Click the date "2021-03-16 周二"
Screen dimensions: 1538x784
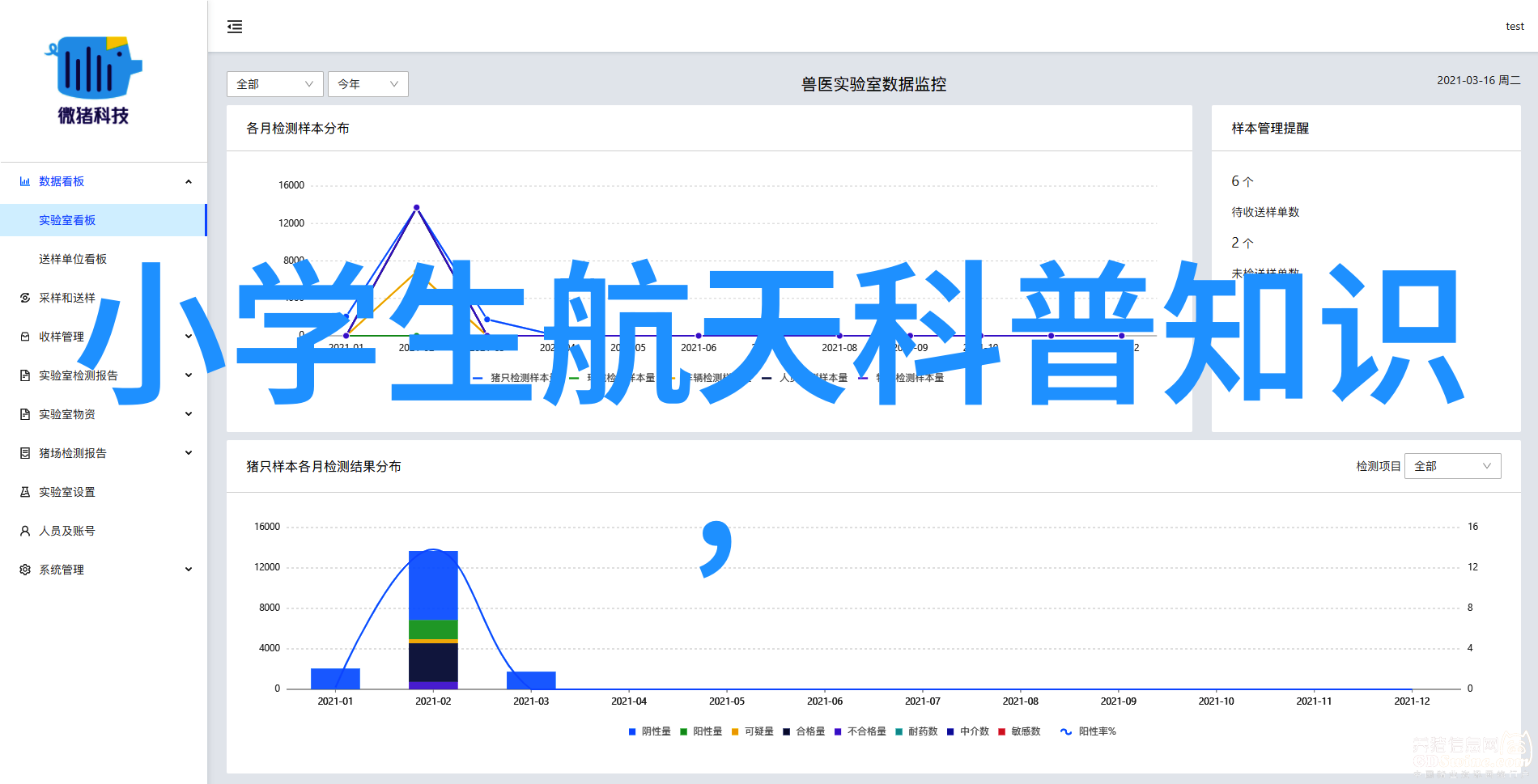click(x=1479, y=80)
